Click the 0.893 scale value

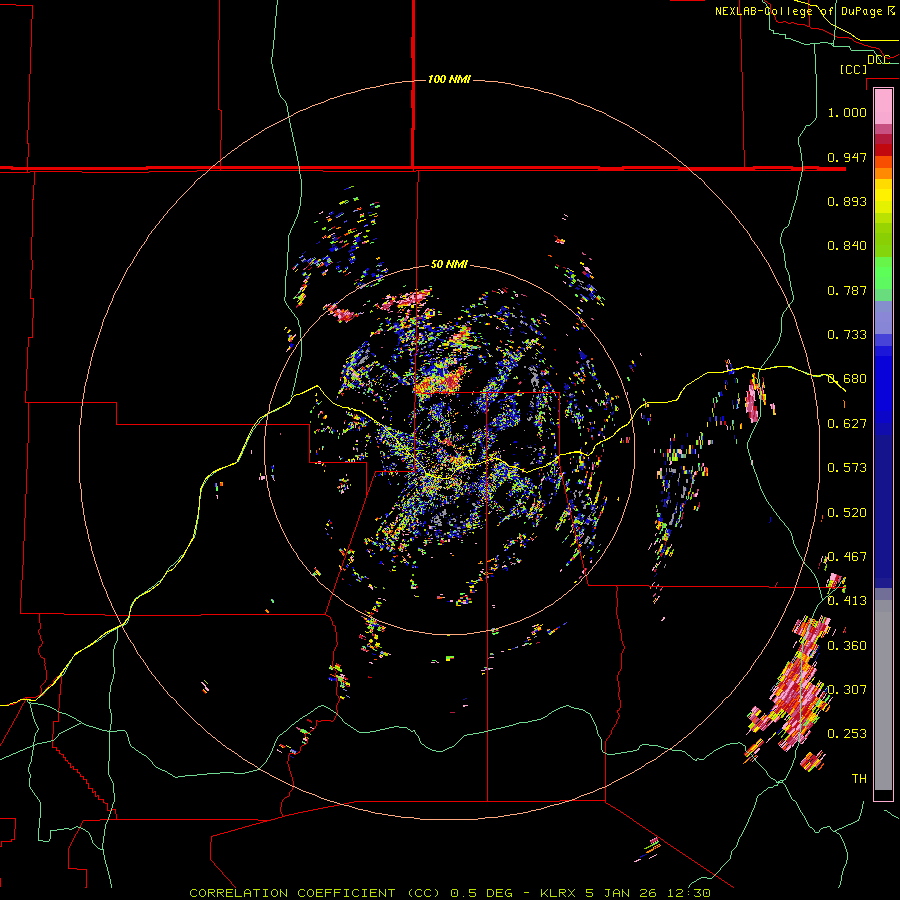tap(847, 201)
